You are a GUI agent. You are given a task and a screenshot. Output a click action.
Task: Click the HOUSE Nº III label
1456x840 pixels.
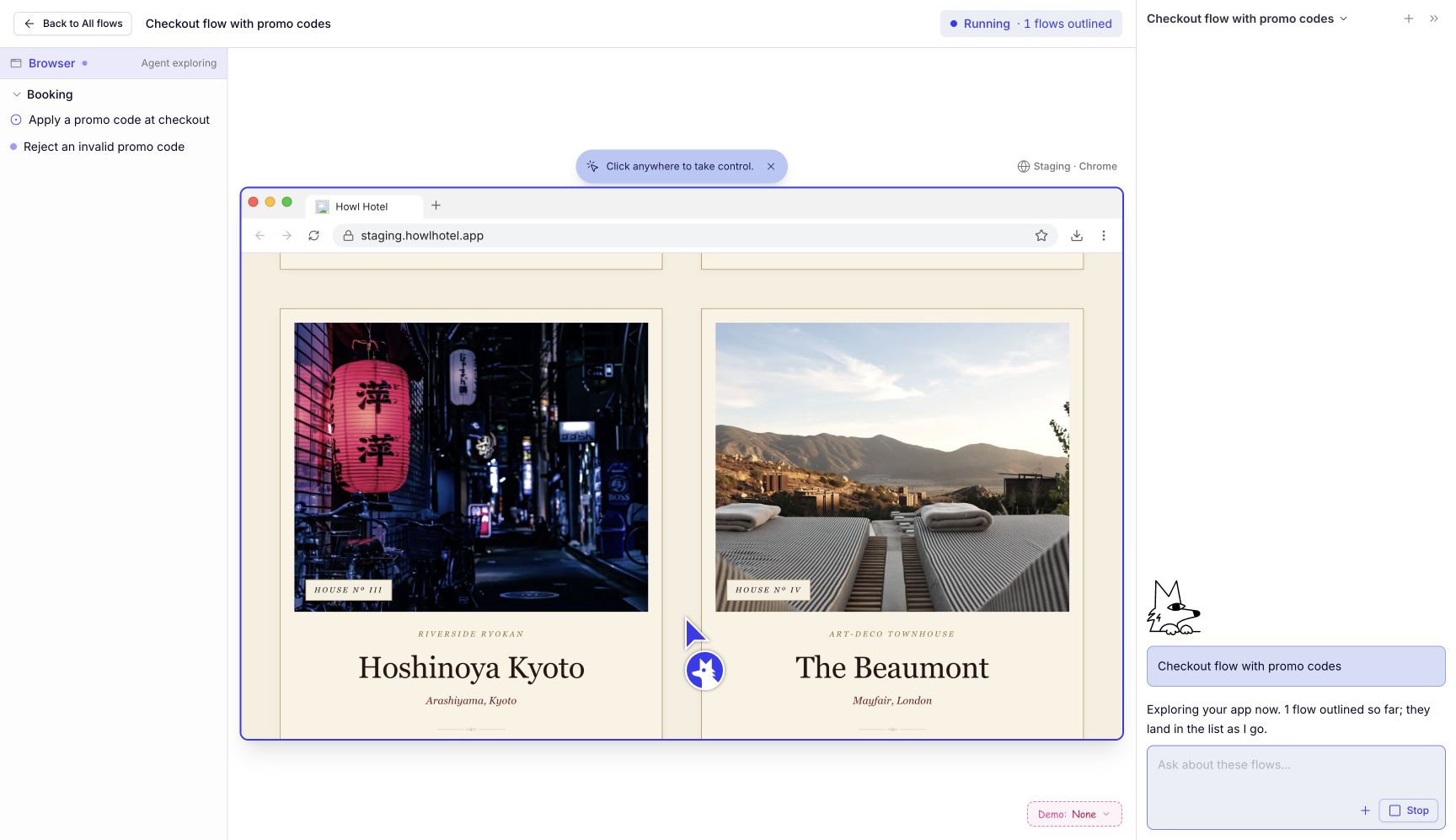348,590
